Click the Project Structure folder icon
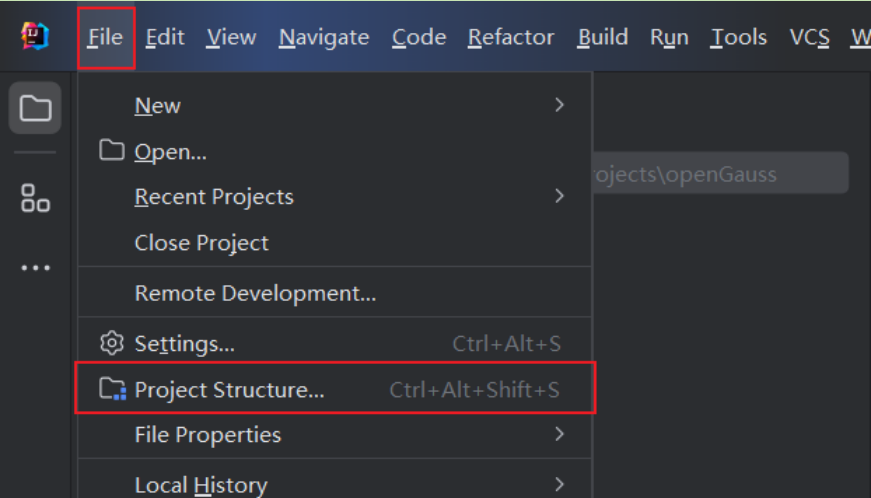This screenshot has width=871, height=498. click(112, 389)
